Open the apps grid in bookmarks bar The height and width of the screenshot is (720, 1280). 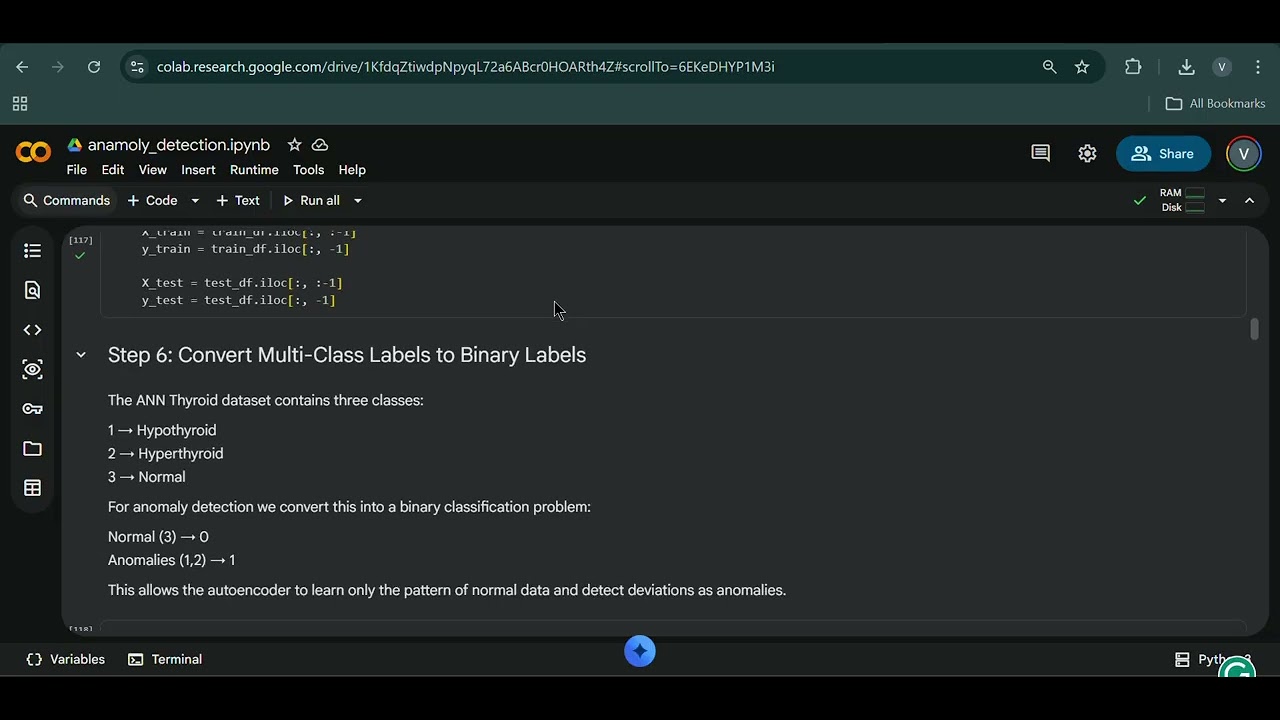(x=20, y=104)
